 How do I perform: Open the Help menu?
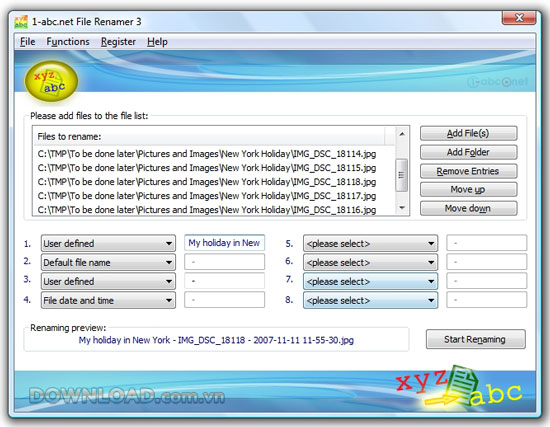pos(157,42)
